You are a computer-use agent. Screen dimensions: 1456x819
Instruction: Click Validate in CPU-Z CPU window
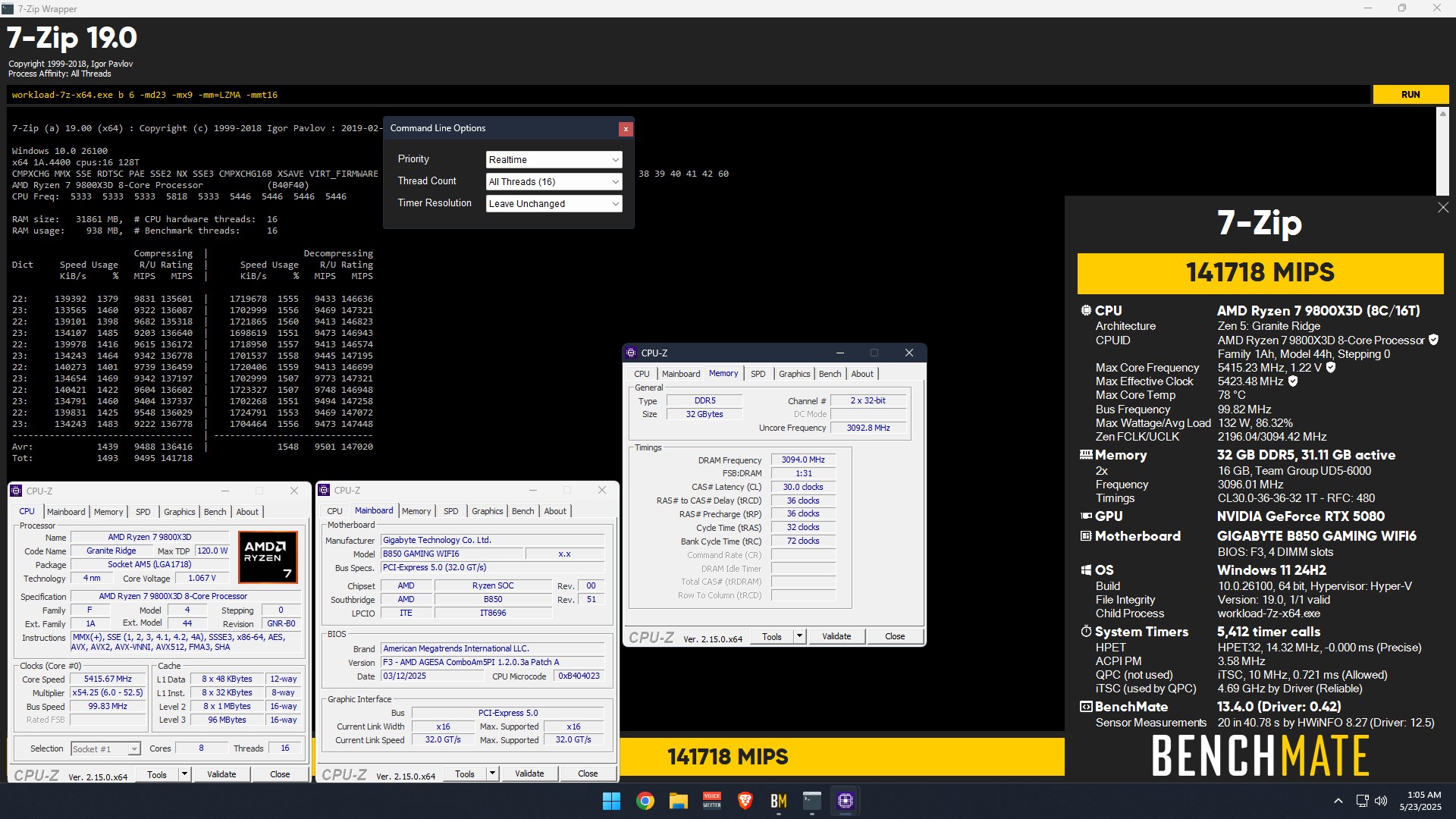coord(221,774)
